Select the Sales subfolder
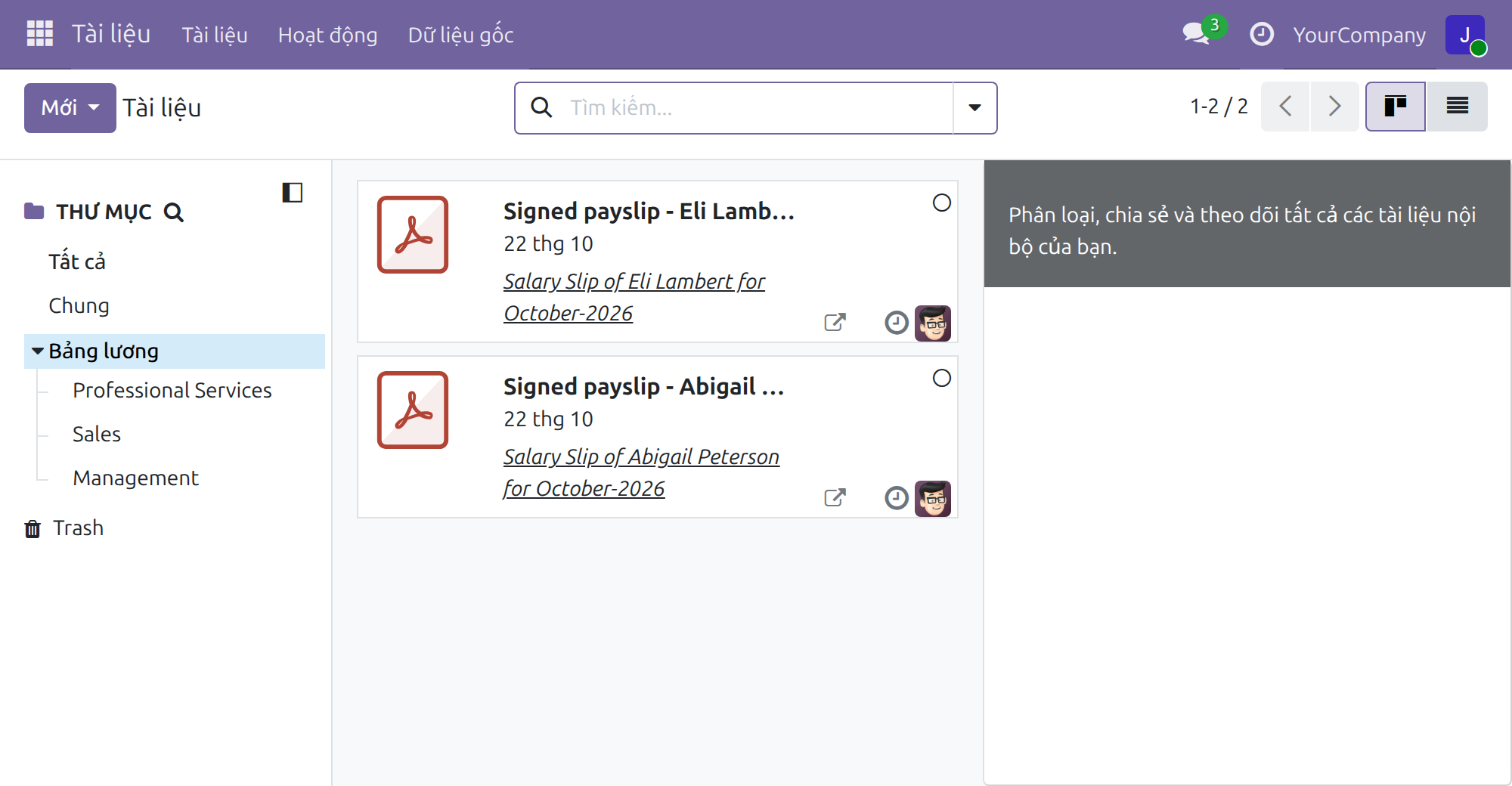1512x786 pixels. (x=97, y=435)
